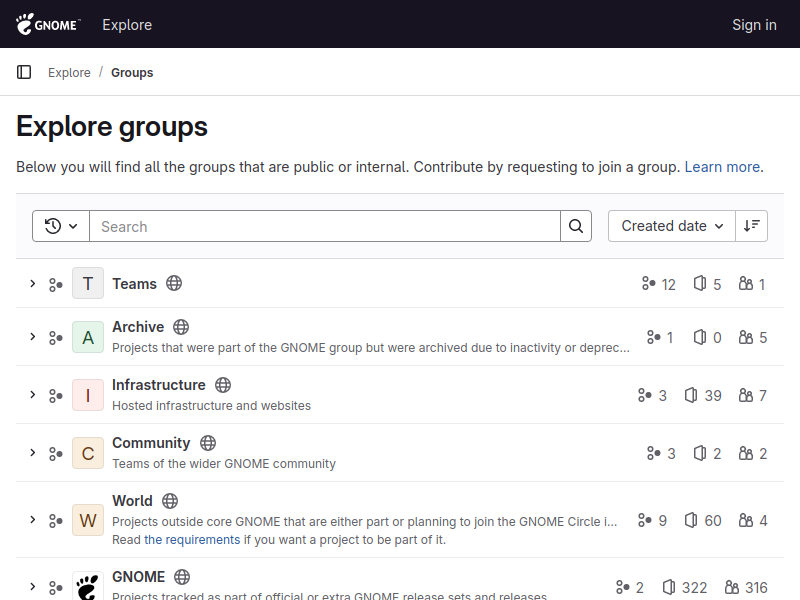Open the Created date sort dropdown

(x=672, y=226)
